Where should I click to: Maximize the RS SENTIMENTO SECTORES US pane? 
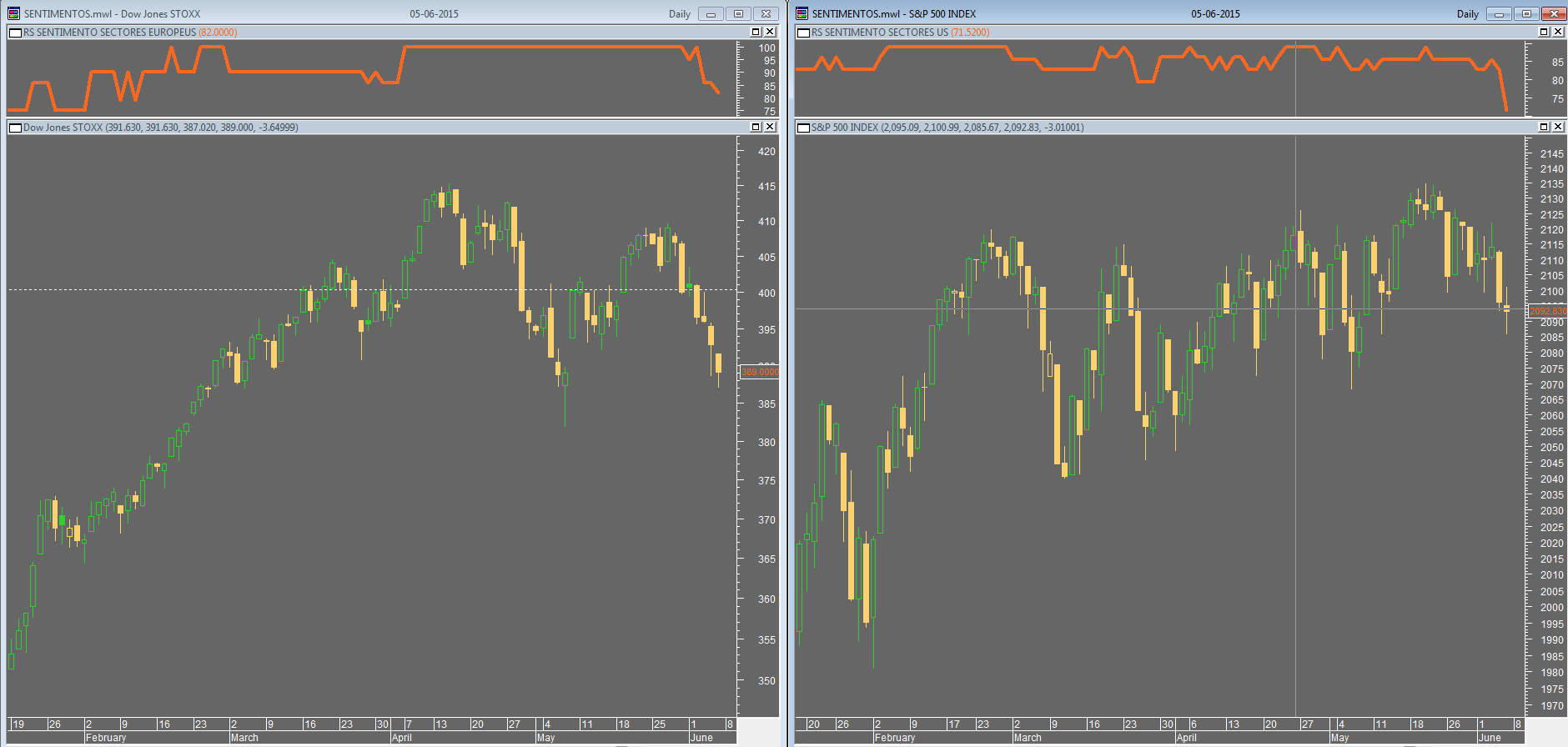[1544, 32]
